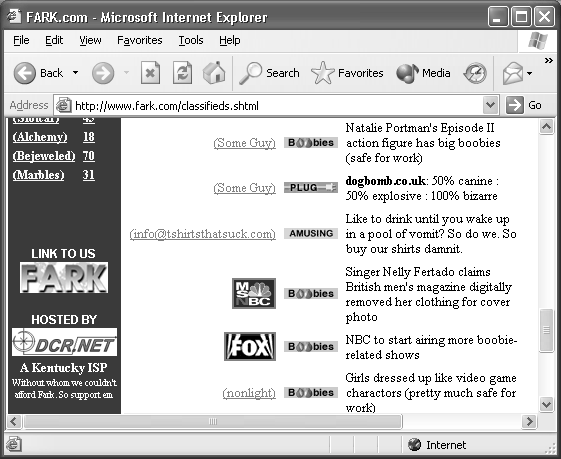Open the Back button history dropdown arrow

click(75, 73)
